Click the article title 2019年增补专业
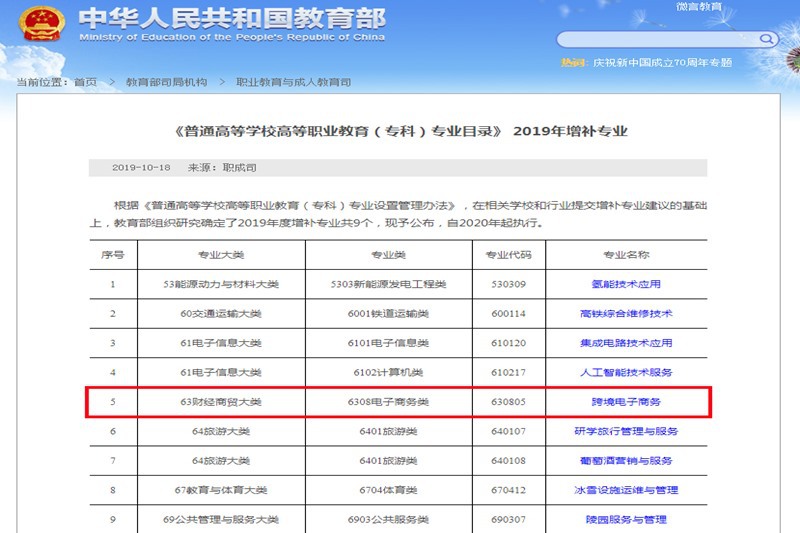The height and width of the screenshot is (533, 800). click(400, 132)
